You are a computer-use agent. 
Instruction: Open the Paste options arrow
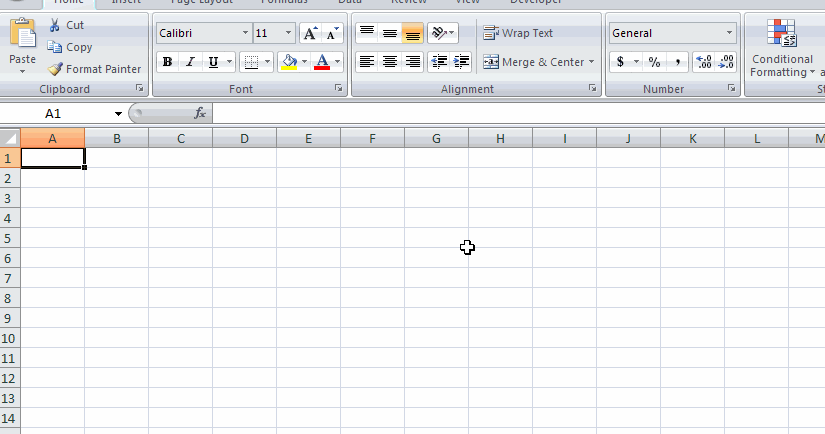tap(23, 71)
